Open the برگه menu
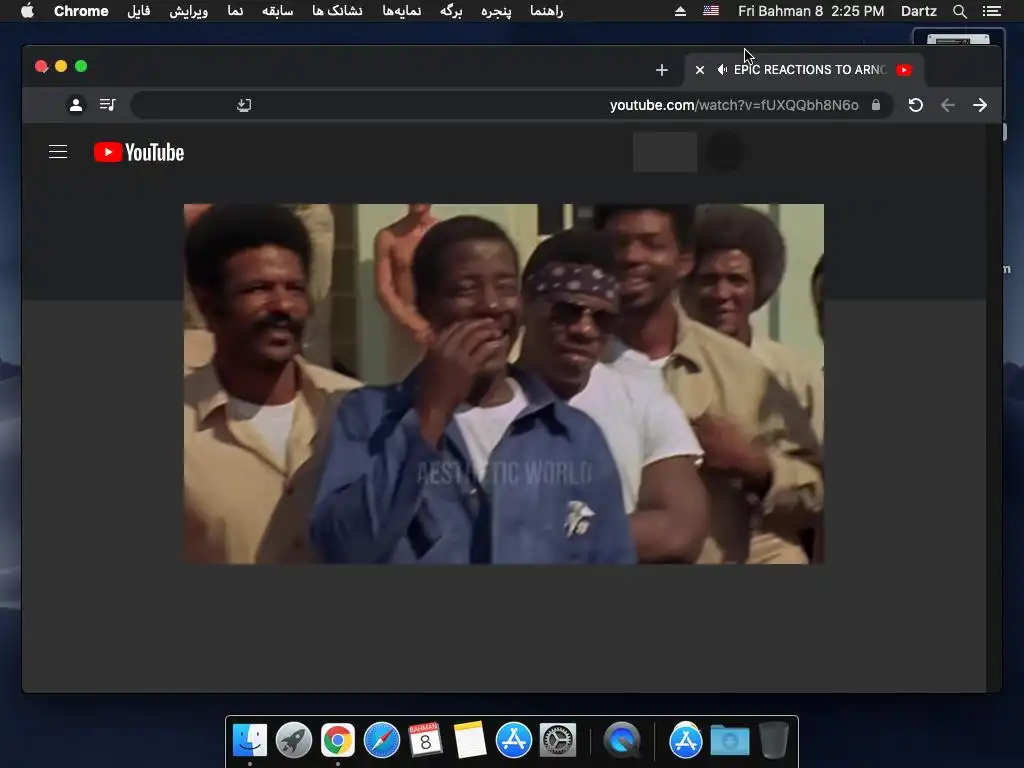1024x768 pixels. click(x=451, y=11)
